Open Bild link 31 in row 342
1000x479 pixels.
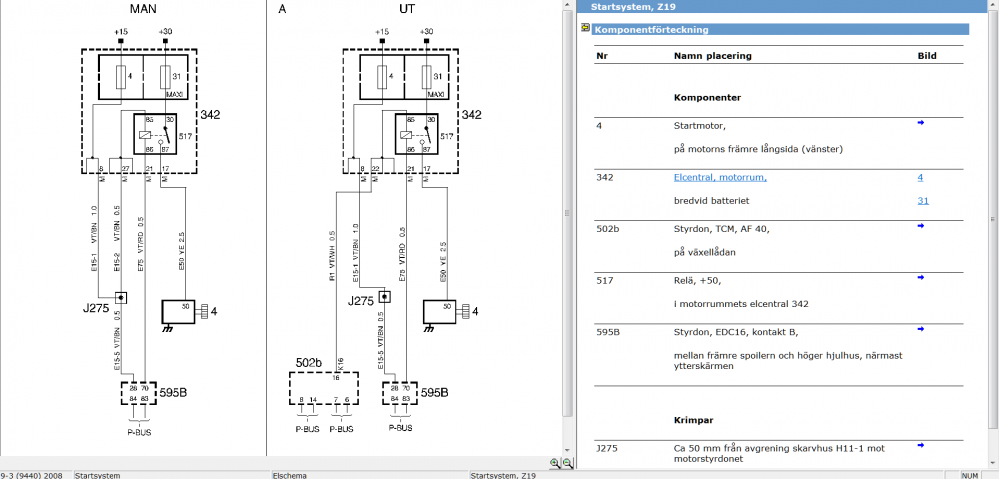click(x=922, y=201)
